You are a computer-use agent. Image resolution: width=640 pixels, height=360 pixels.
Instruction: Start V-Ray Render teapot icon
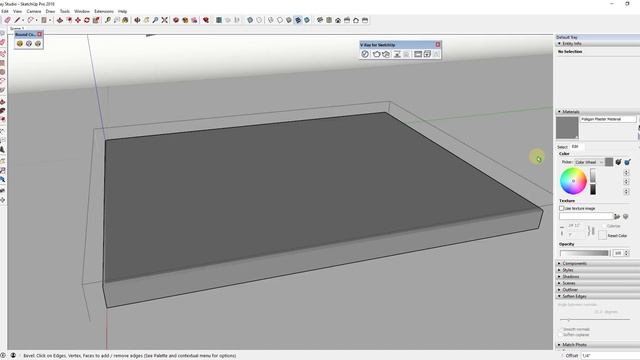pyautogui.click(x=376, y=54)
